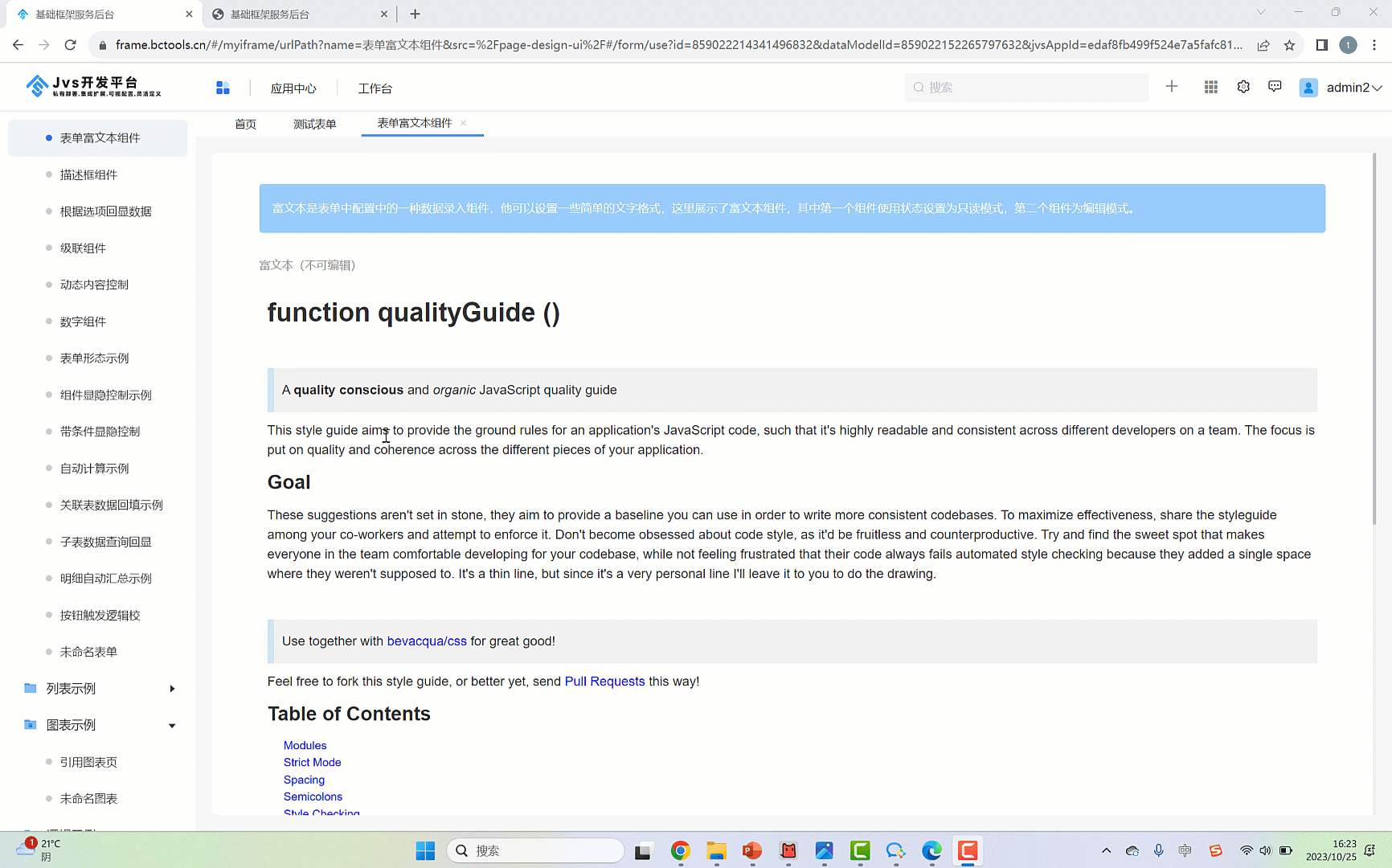This screenshot has height=868, width=1392.
Task: Reload the page with refresh icon
Action: coord(71,45)
